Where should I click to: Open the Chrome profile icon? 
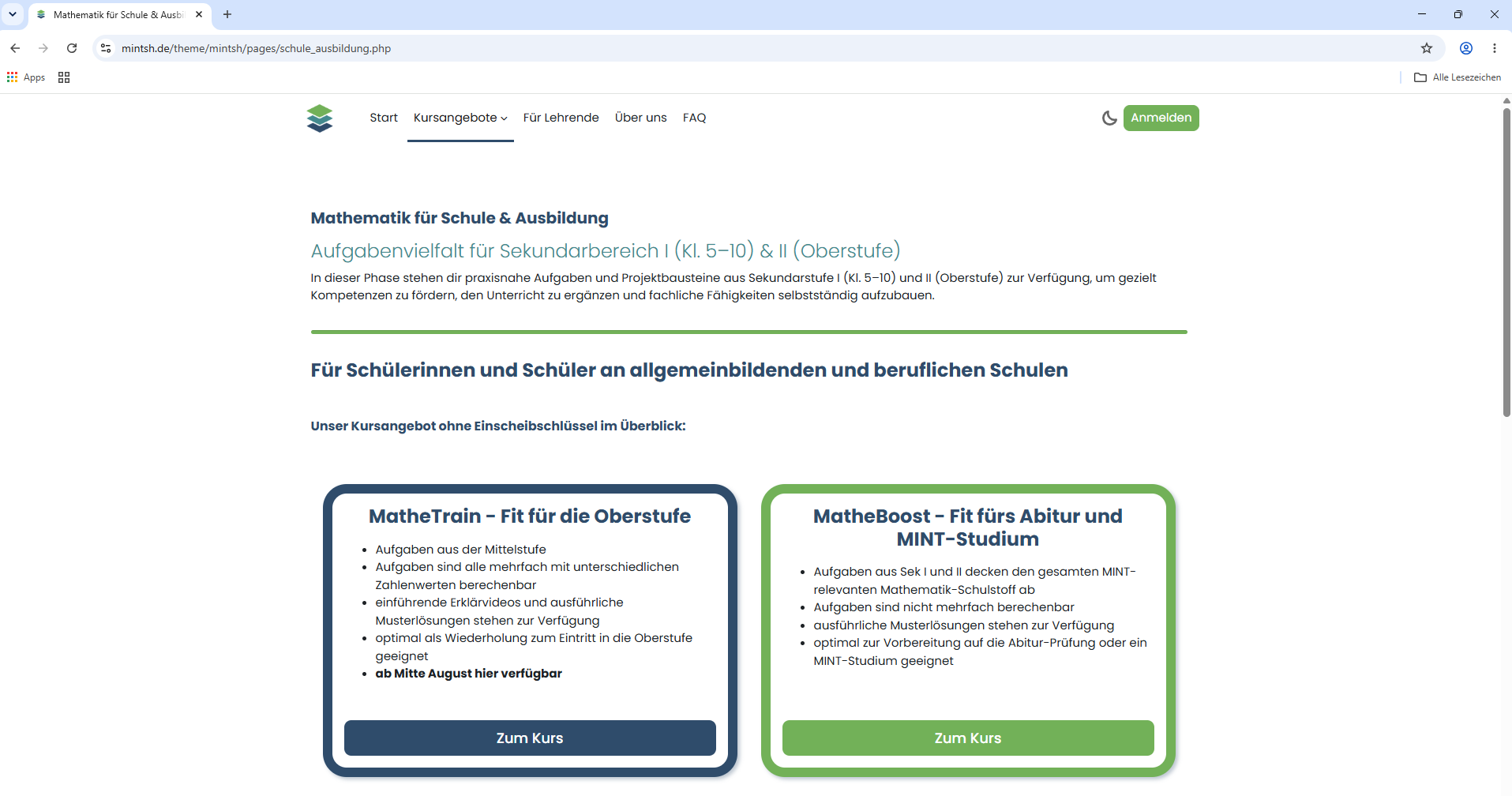[1466, 48]
